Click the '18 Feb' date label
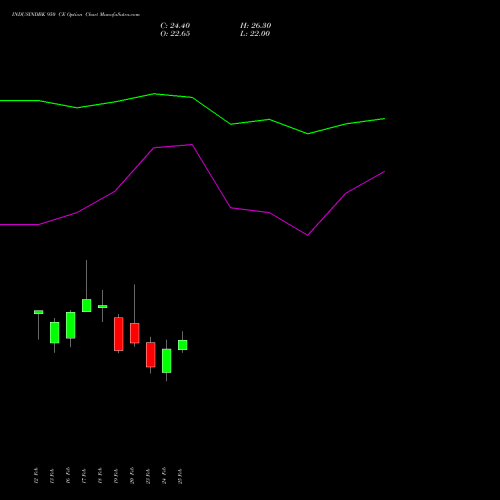The image size is (500, 500). point(100,476)
